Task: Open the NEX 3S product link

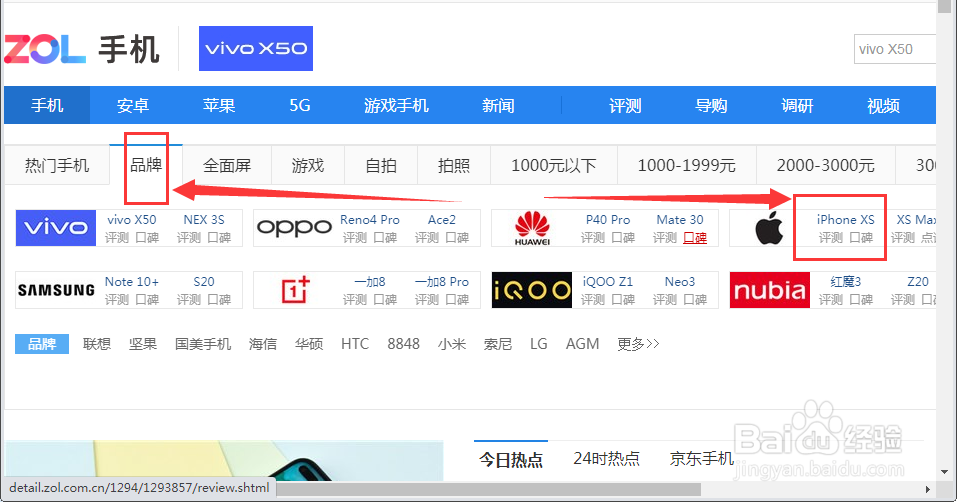Action: 204,220
